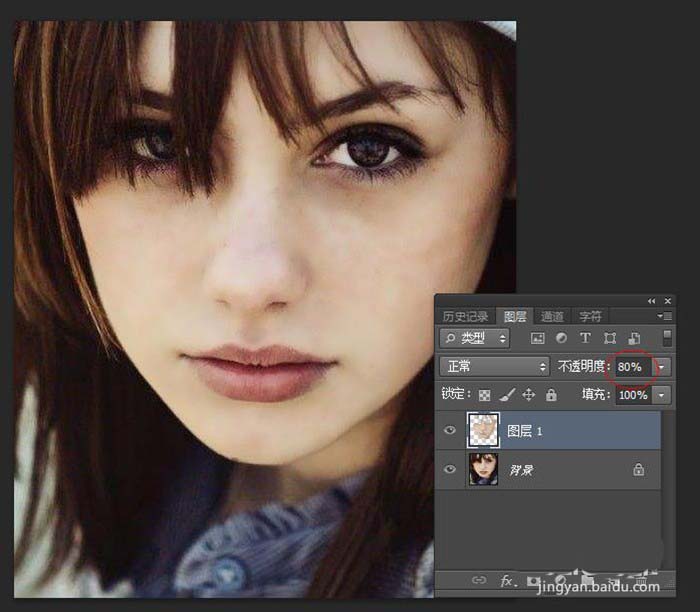Click the smart object filter icon
Viewport: 700px width, 612px height.
point(632,339)
